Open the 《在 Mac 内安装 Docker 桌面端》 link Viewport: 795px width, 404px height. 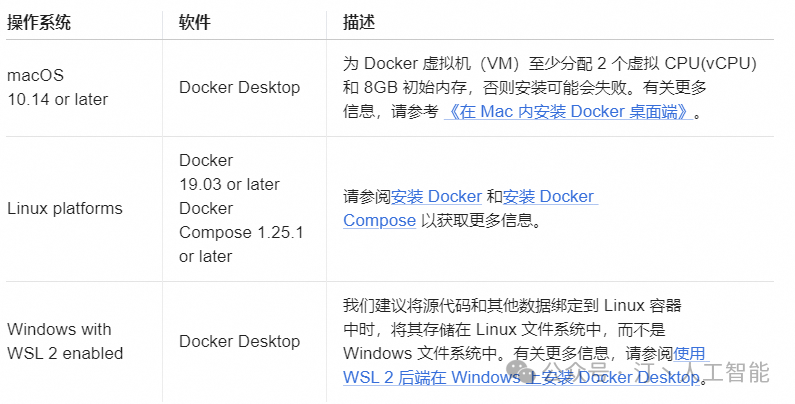pyautogui.click(x=568, y=112)
